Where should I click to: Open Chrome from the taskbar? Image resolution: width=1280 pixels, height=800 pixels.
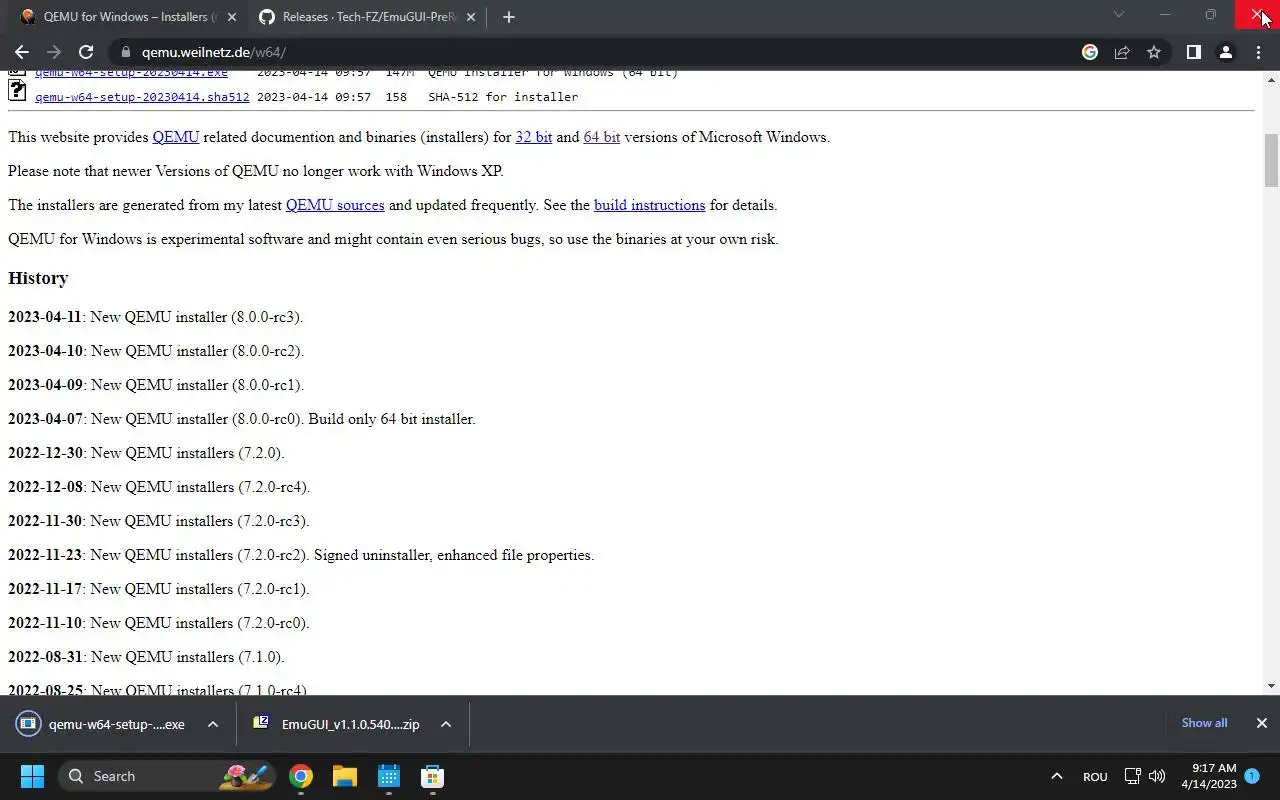coord(301,776)
